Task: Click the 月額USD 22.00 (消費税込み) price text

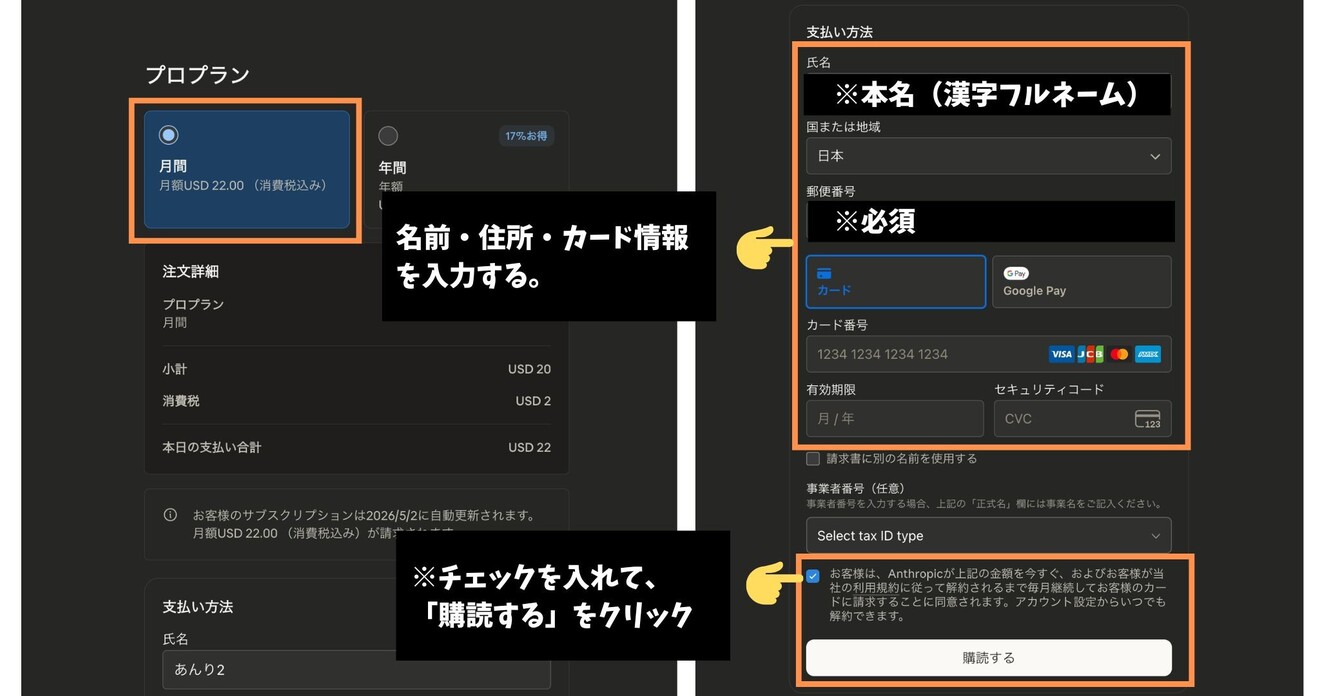Action: (x=243, y=185)
